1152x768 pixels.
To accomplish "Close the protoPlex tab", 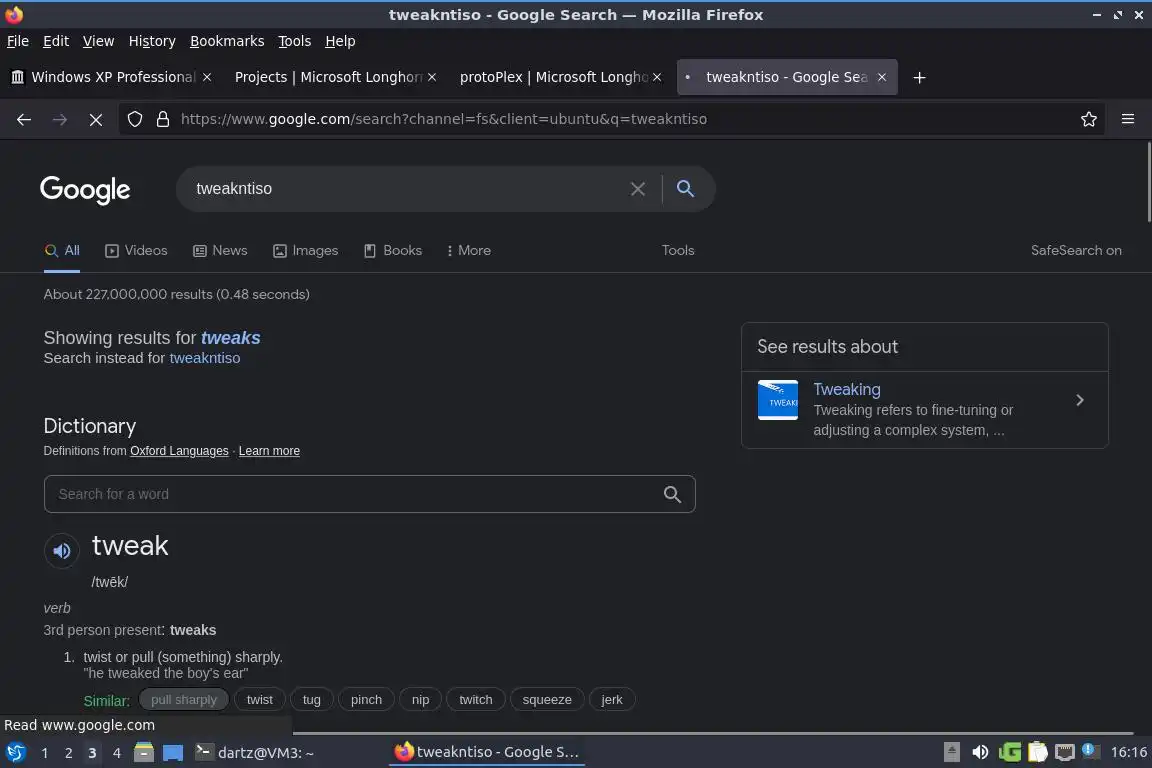I will pos(657,77).
